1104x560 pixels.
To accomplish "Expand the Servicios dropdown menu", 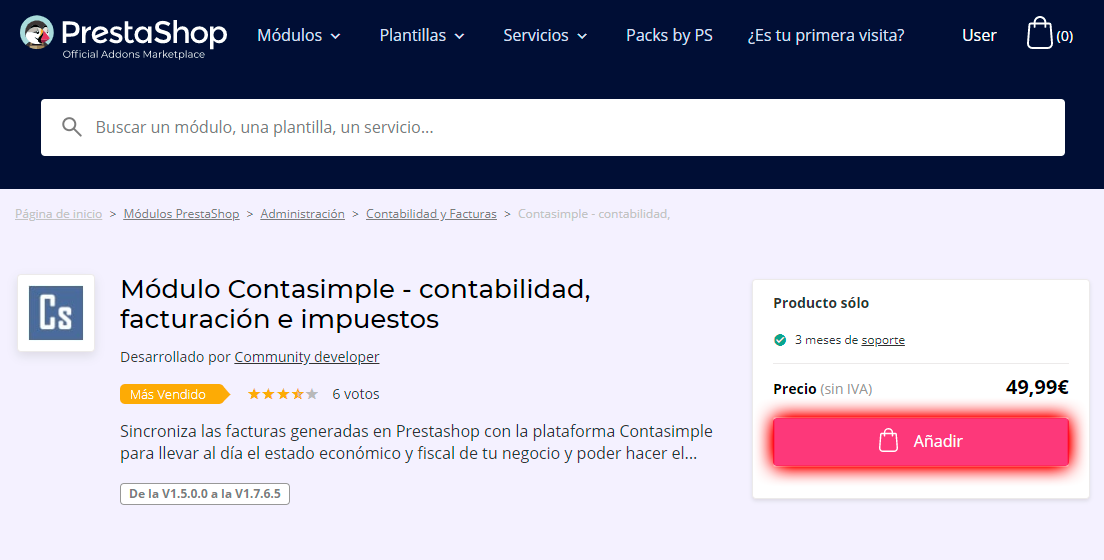I will click(x=545, y=35).
